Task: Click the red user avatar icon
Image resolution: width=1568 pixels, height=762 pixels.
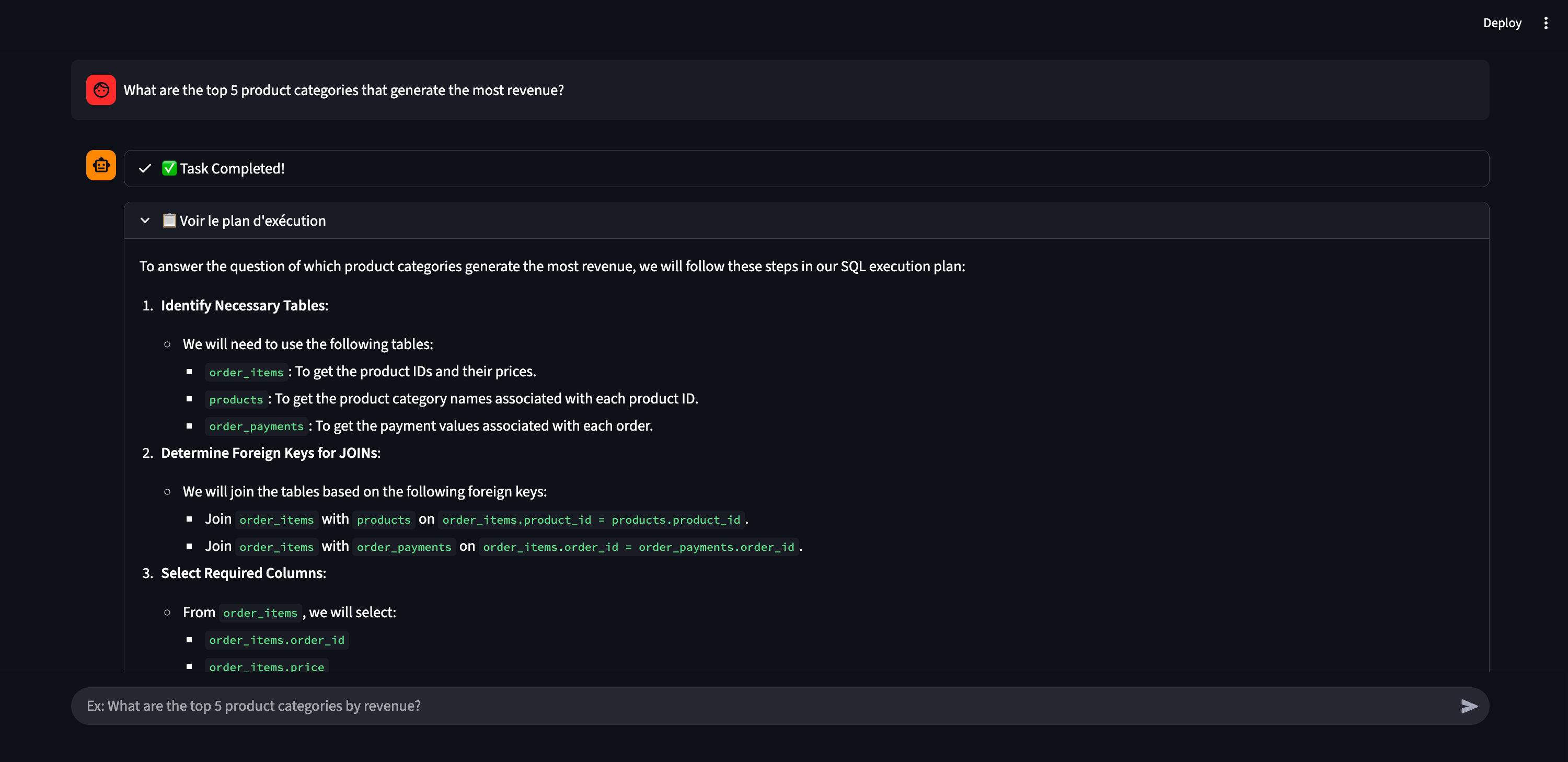Action: tap(101, 90)
